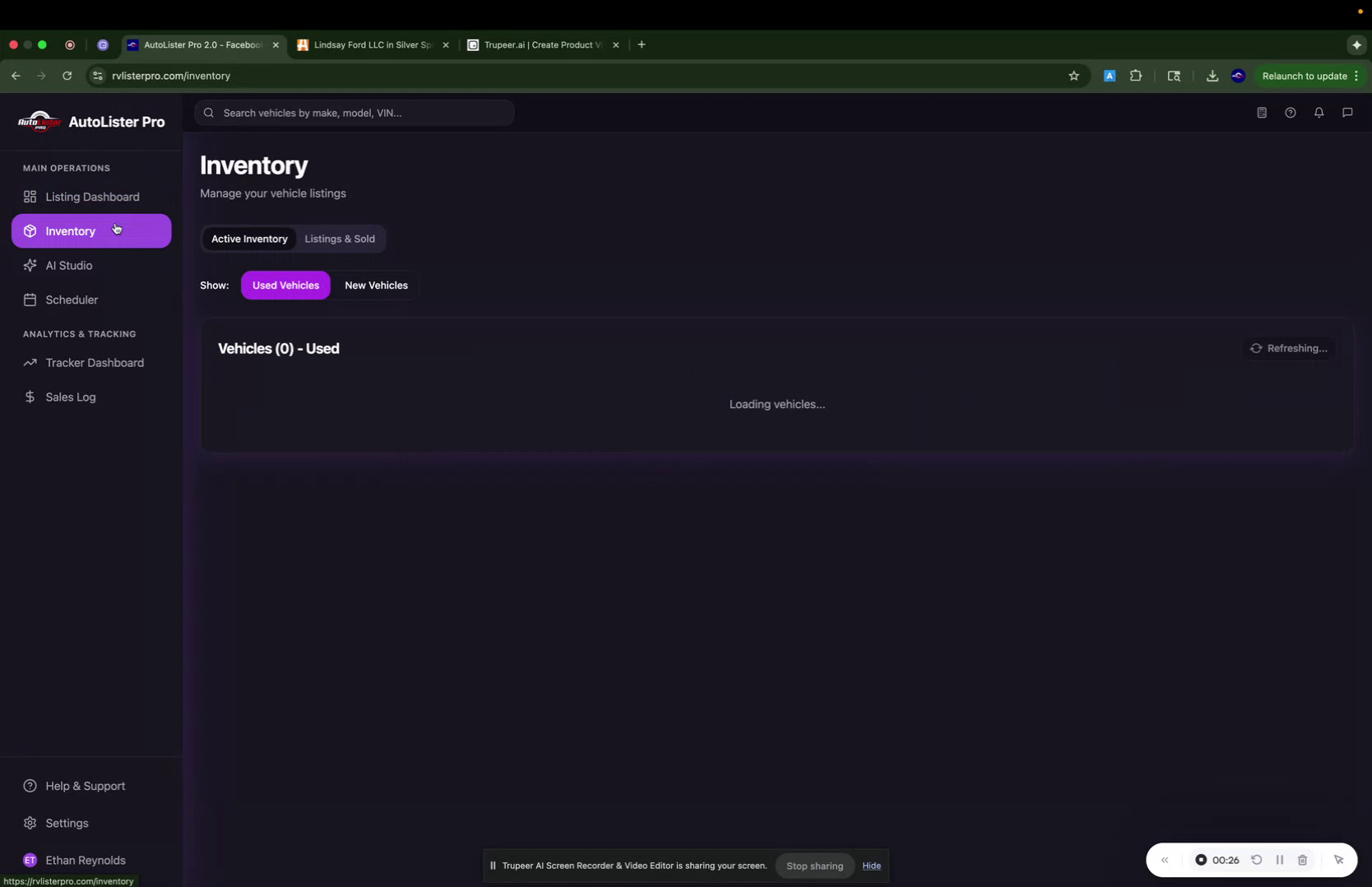
Task: Select AI Studio from the sidebar
Action: (x=68, y=265)
